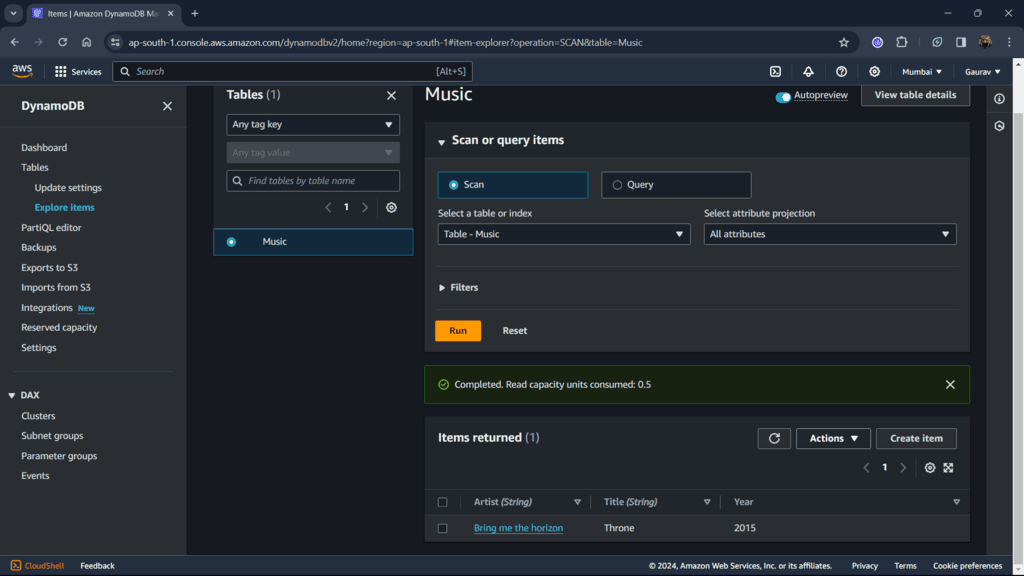Focus the AWS top Search field
Viewport: 1024px width, 576px height.
point(292,72)
